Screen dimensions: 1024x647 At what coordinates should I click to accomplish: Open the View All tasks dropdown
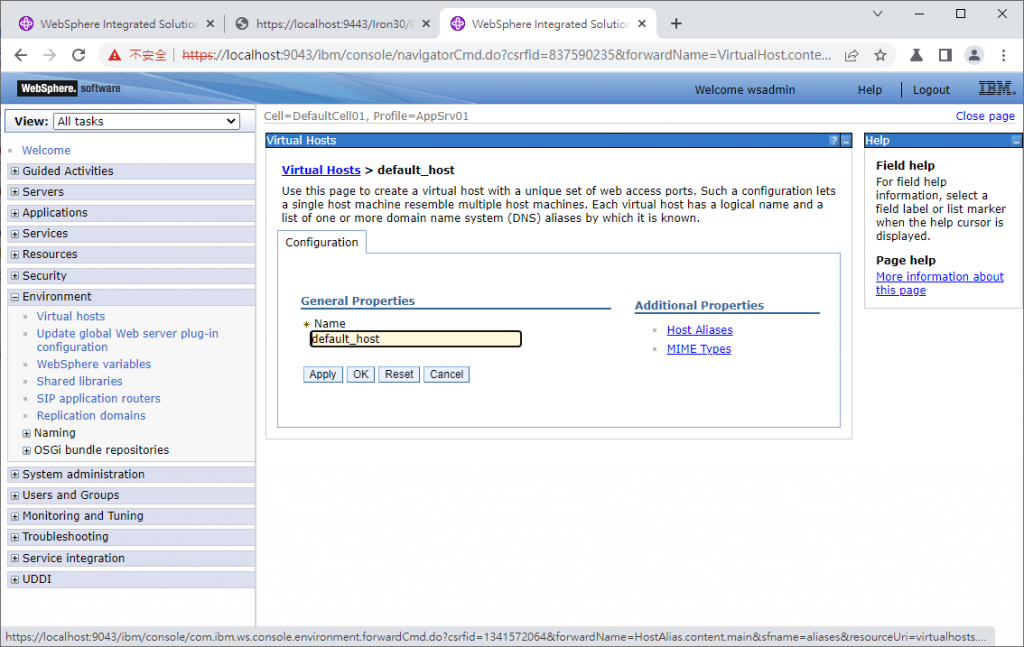tap(146, 121)
